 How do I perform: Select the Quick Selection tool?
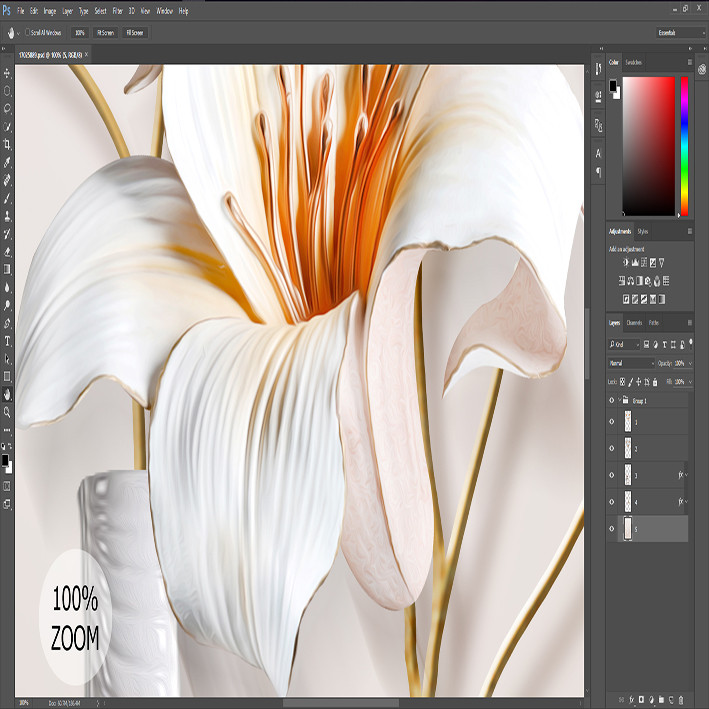click(x=7, y=127)
